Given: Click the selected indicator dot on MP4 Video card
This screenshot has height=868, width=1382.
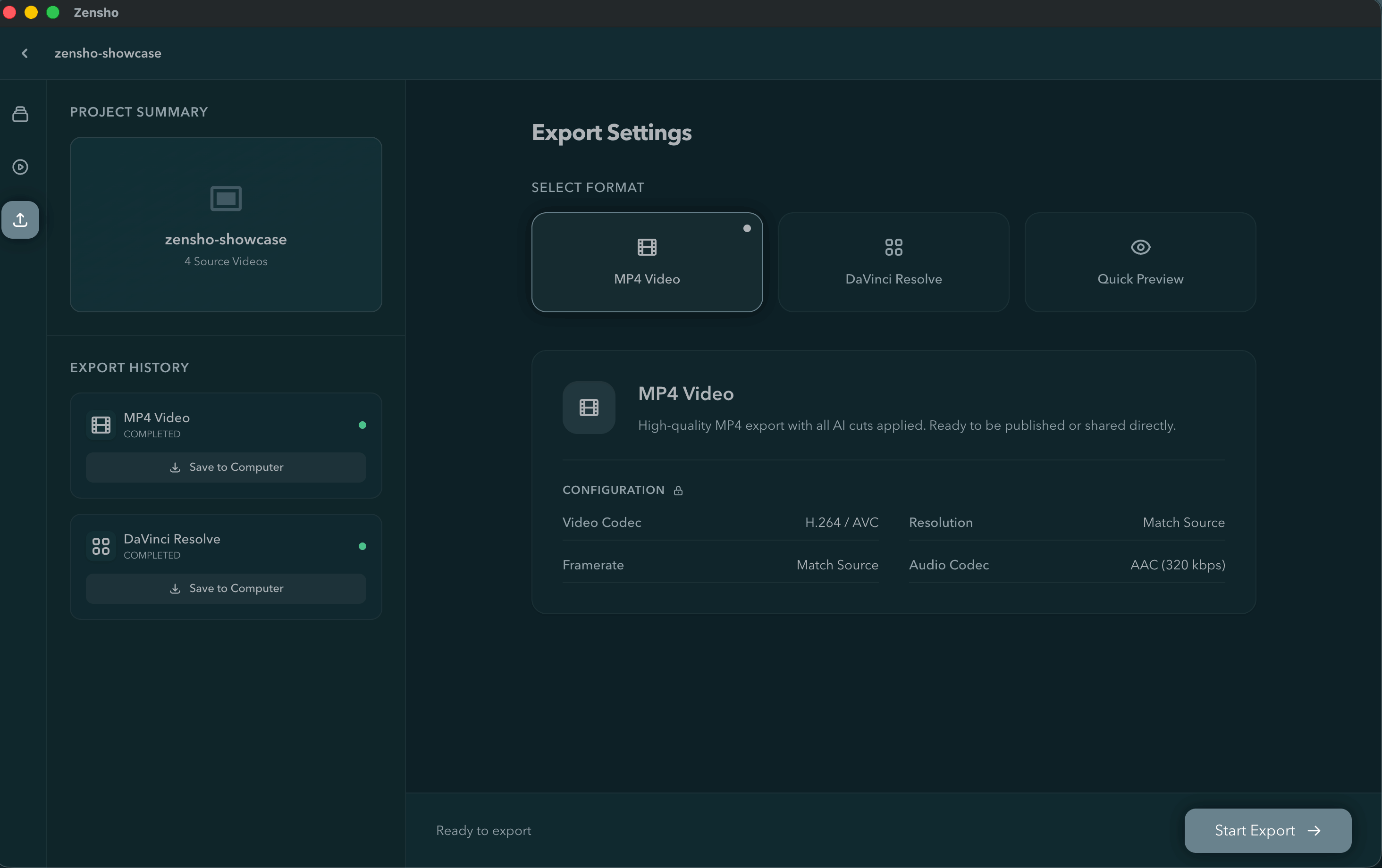Looking at the screenshot, I should tap(747, 228).
